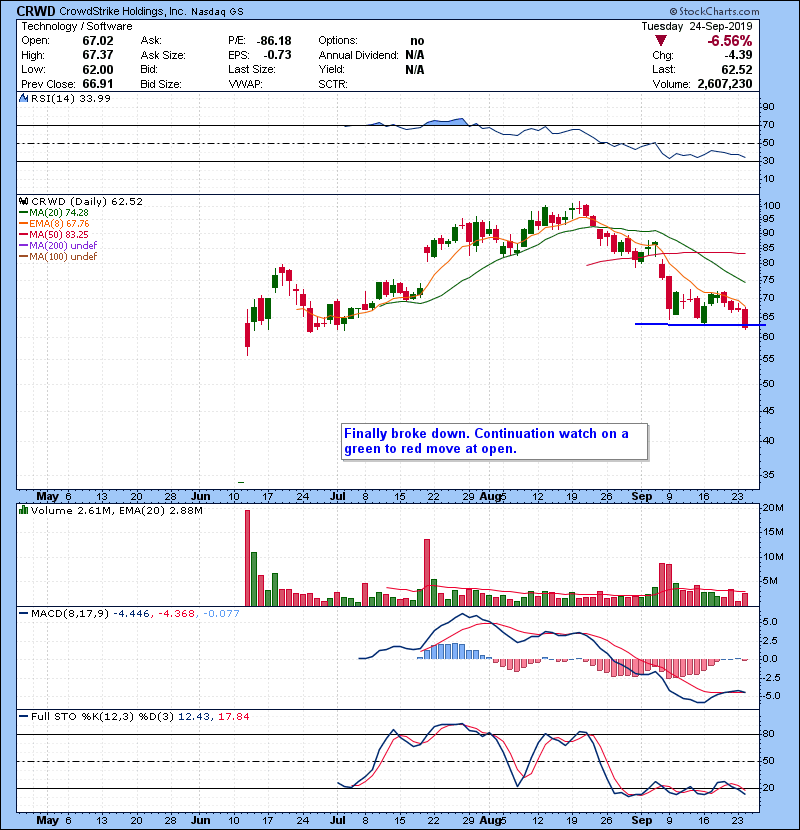Screen dimensions: 800x830
Task: Click the stochastic %D value 17.84
Action: pos(233,717)
